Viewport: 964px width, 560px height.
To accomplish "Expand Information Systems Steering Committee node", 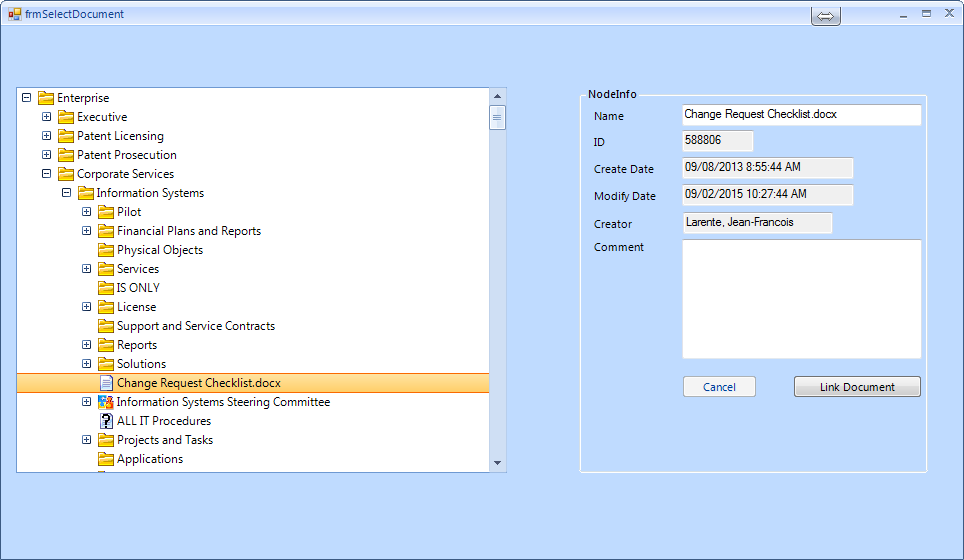I will [x=87, y=401].
